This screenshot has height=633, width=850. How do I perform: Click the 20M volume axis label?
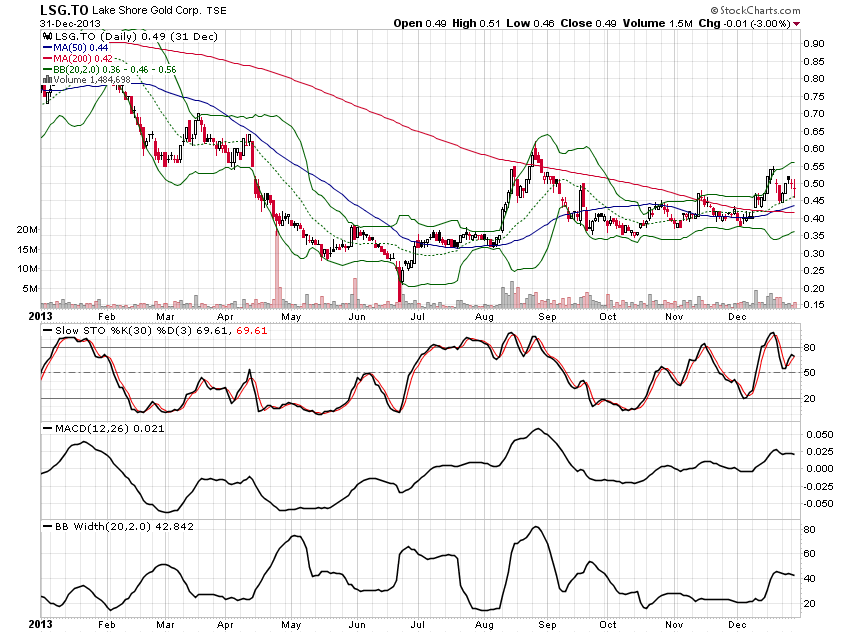tap(27, 230)
